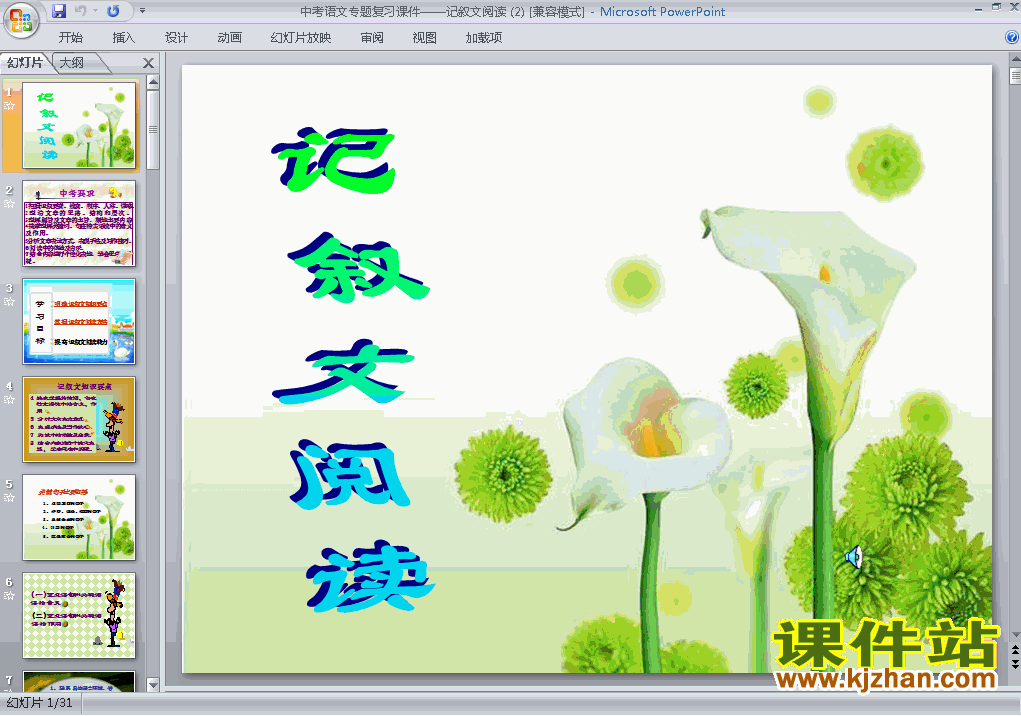
Task: Switch to the 大纲 pane tab
Action: coord(72,62)
